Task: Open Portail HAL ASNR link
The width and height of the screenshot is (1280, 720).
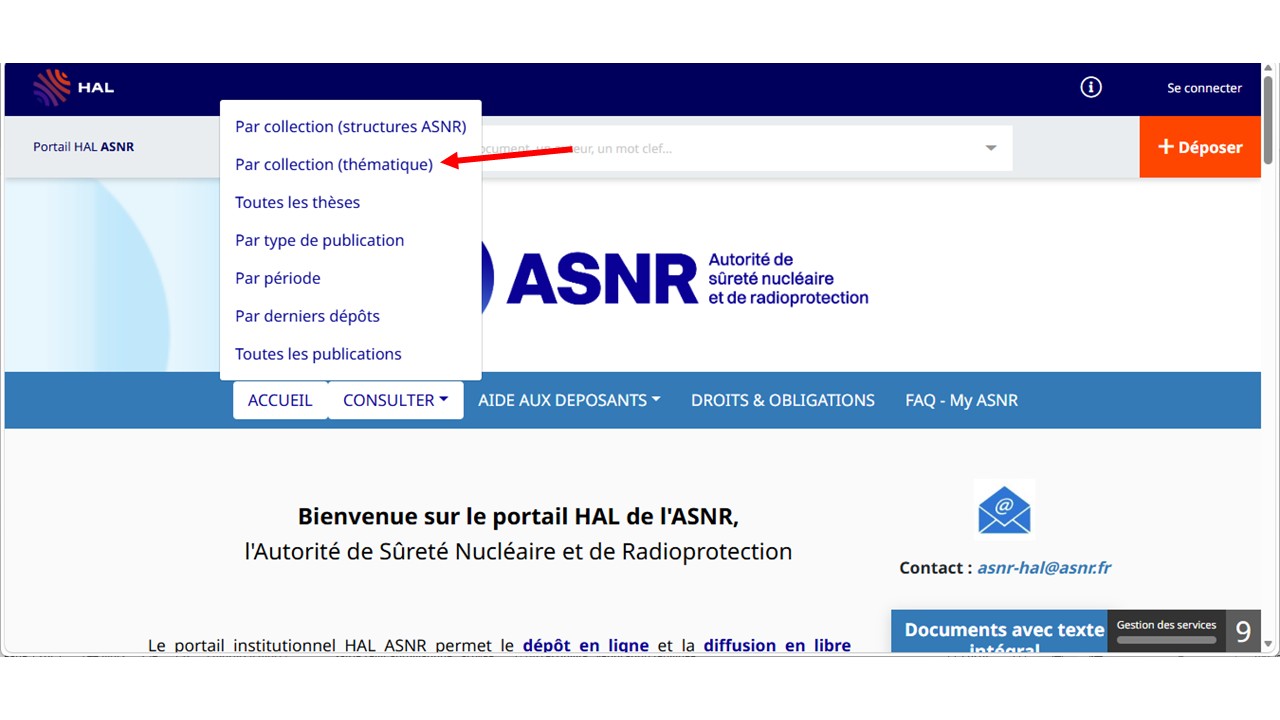Action: (84, 147)
